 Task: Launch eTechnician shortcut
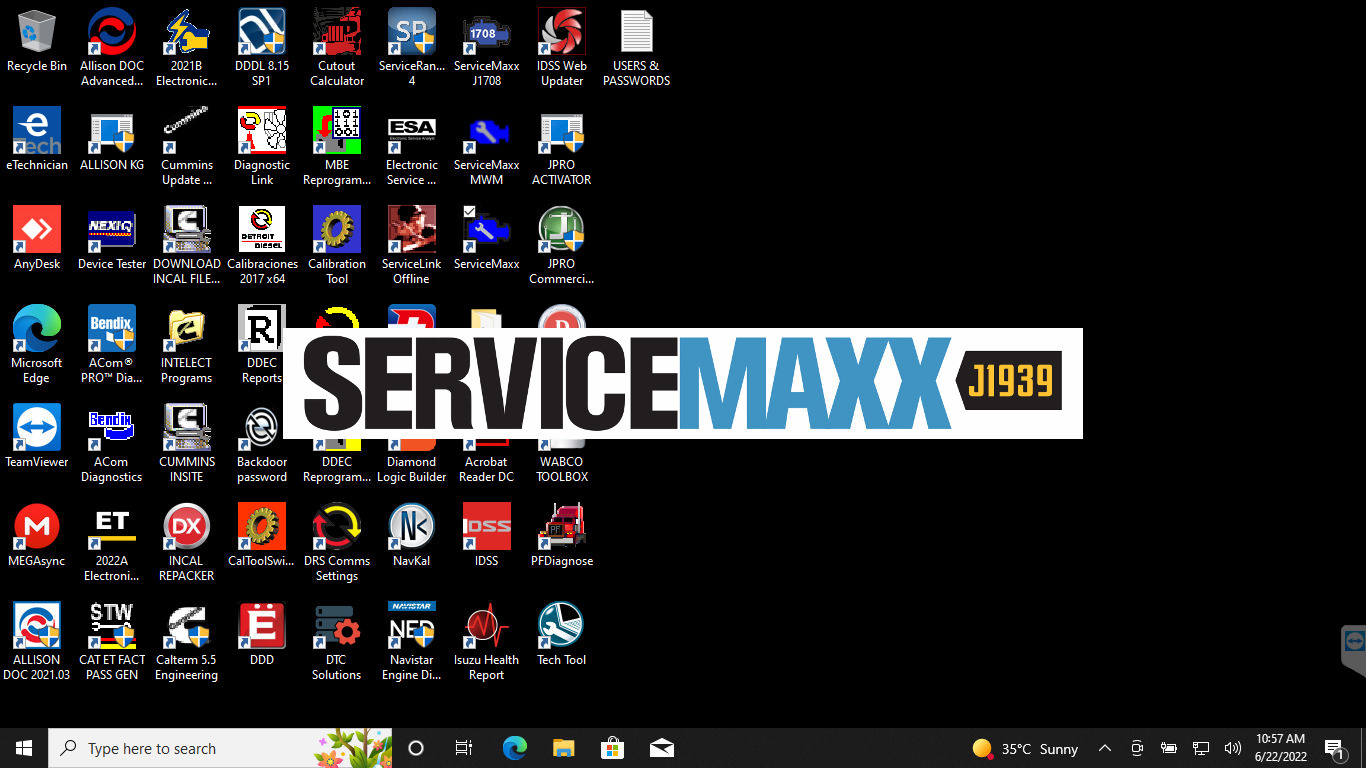coord(37,140)
